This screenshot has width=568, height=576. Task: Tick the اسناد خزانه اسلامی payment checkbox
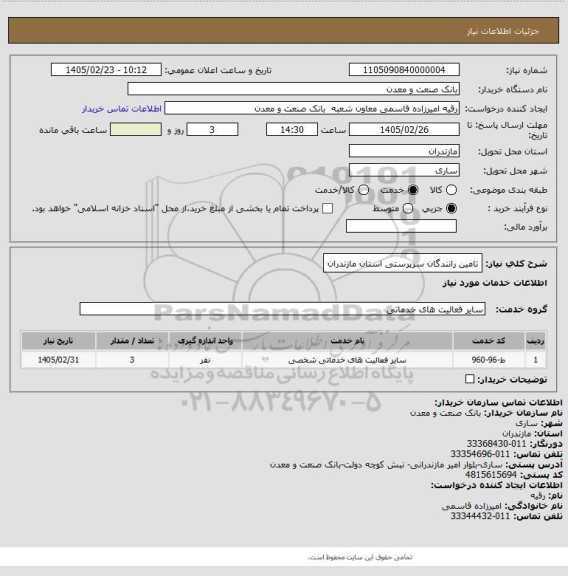327,209
